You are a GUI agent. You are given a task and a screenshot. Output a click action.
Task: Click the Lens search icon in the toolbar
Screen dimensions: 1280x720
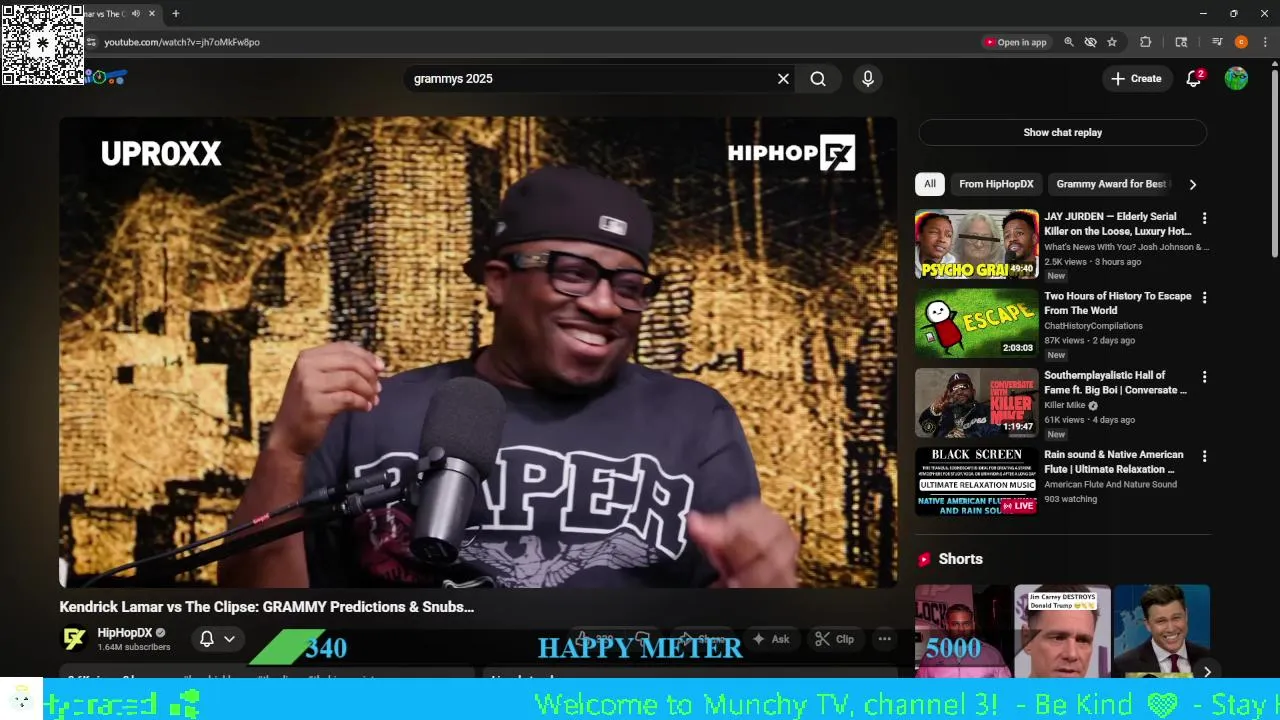[1181, 42]
